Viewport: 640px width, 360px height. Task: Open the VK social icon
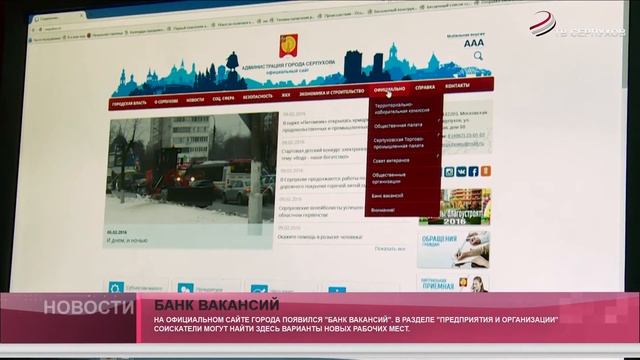pyautogui.click(x=461, y=171)
